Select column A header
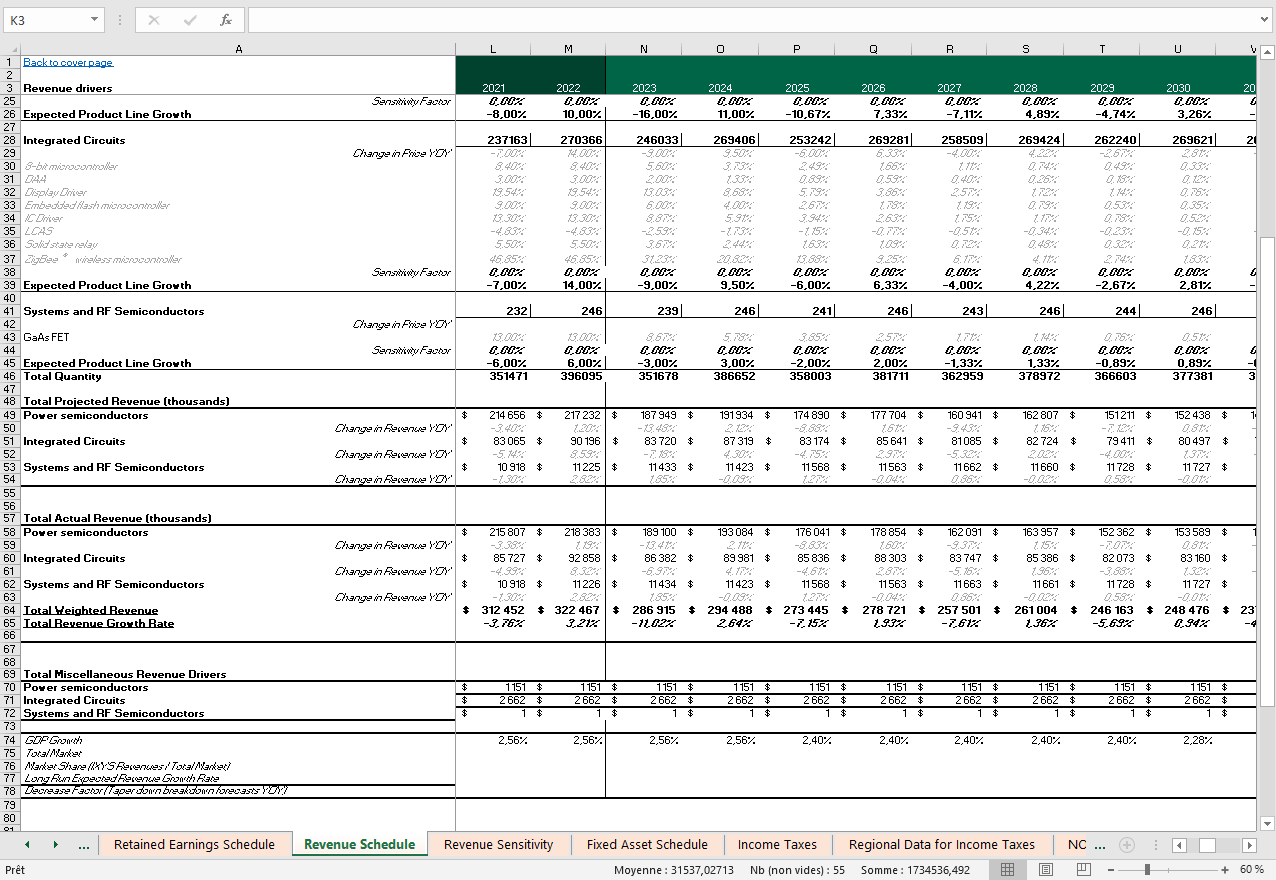The width and height of the screenshot is (1276, 880). click(238, 49)
